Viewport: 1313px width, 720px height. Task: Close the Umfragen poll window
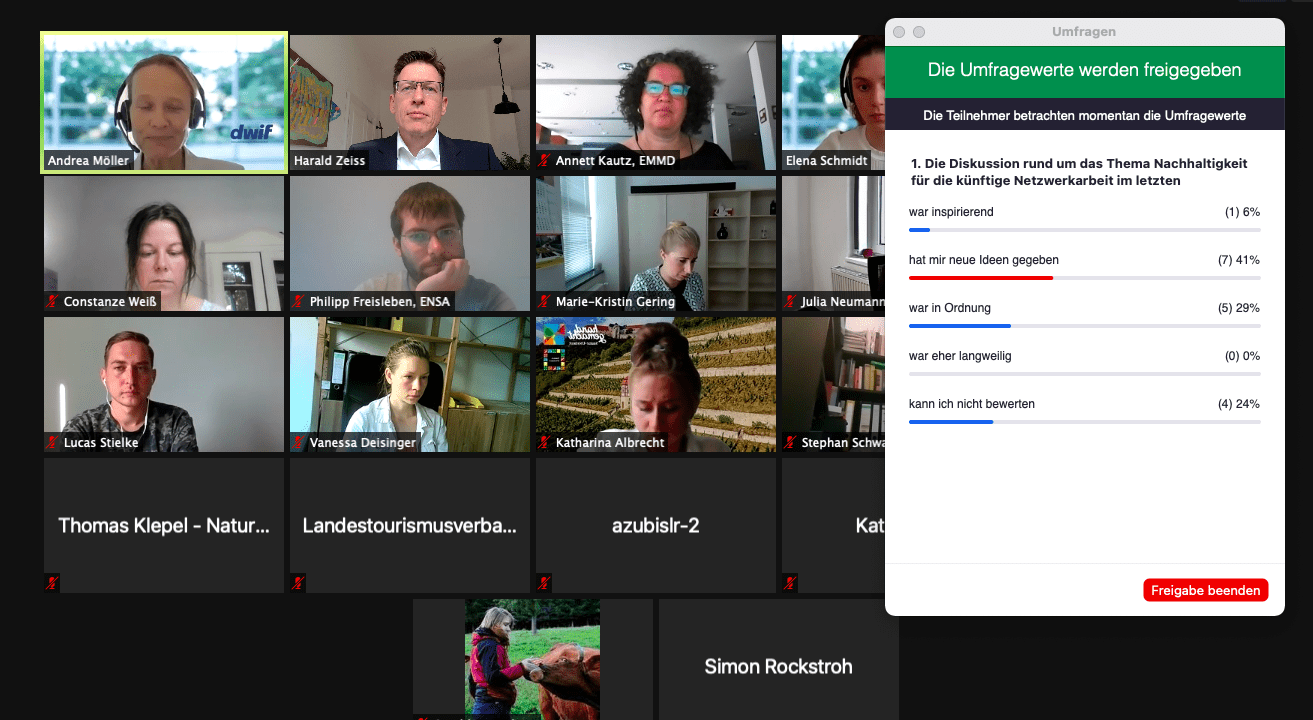(899, 32)
